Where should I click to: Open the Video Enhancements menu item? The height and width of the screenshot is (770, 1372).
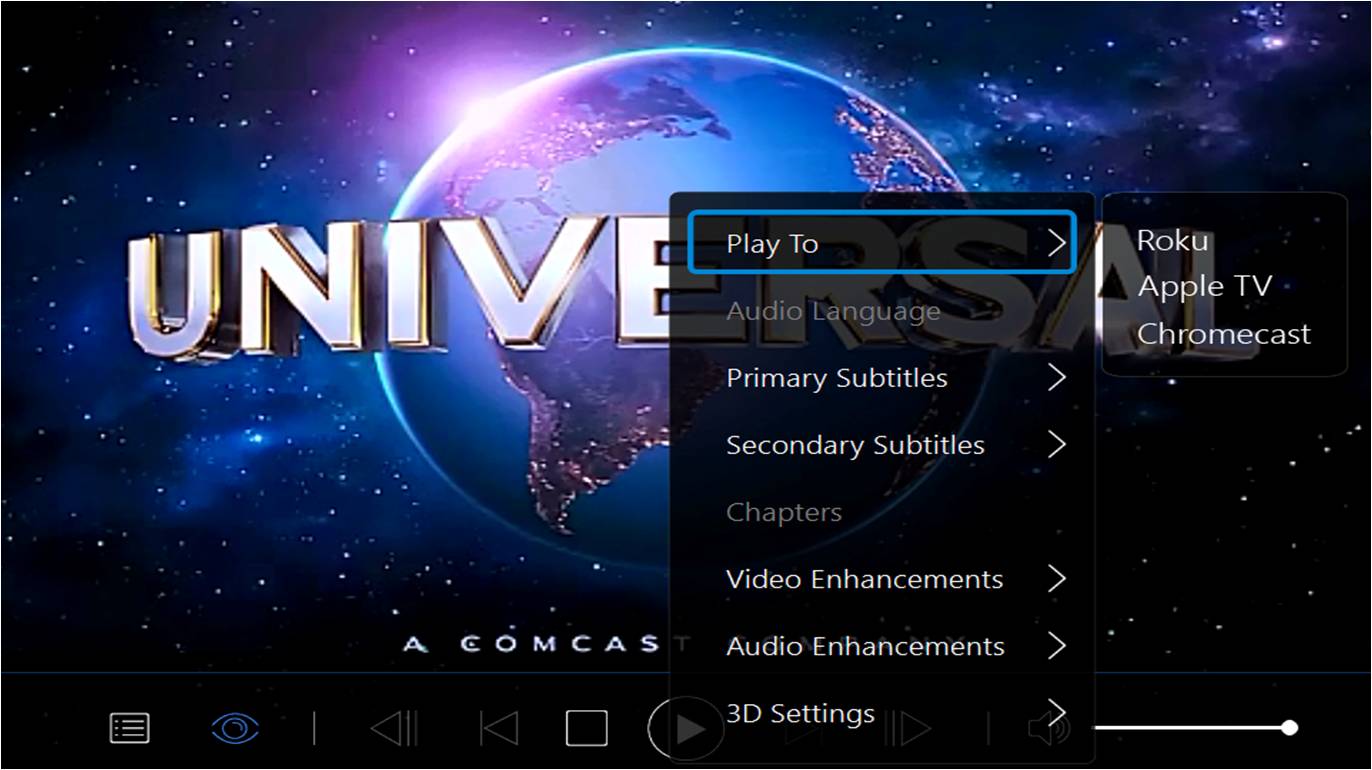click(881, 579)
